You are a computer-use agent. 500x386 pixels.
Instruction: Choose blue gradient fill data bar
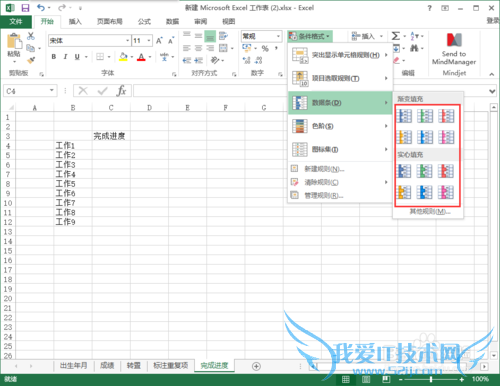404,116
